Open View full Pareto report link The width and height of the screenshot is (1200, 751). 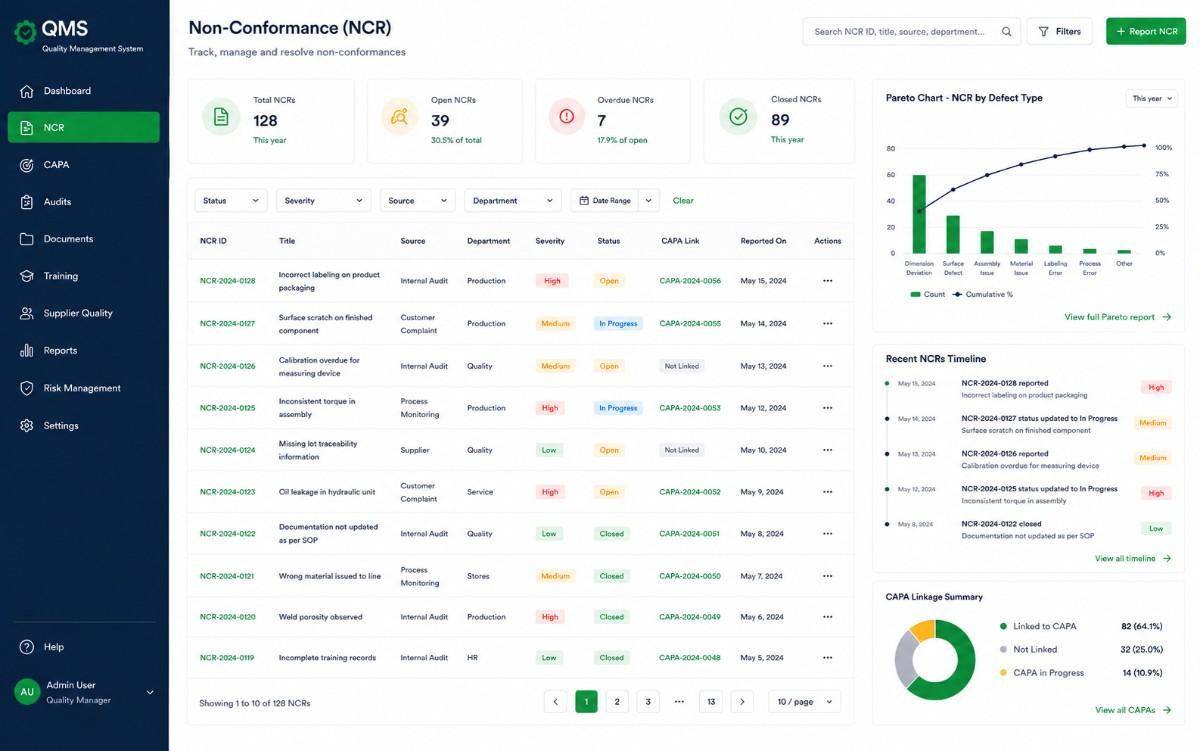(x=1118, y=317)
